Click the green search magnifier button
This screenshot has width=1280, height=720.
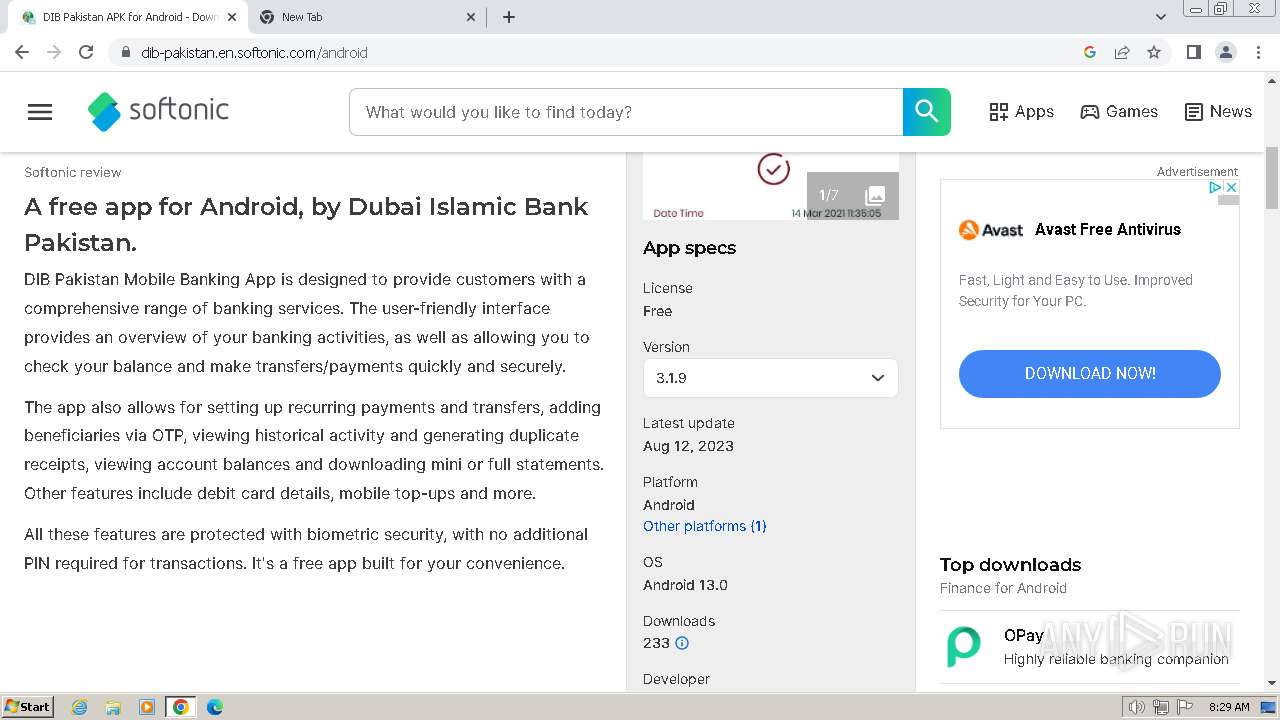coord(927,112)
